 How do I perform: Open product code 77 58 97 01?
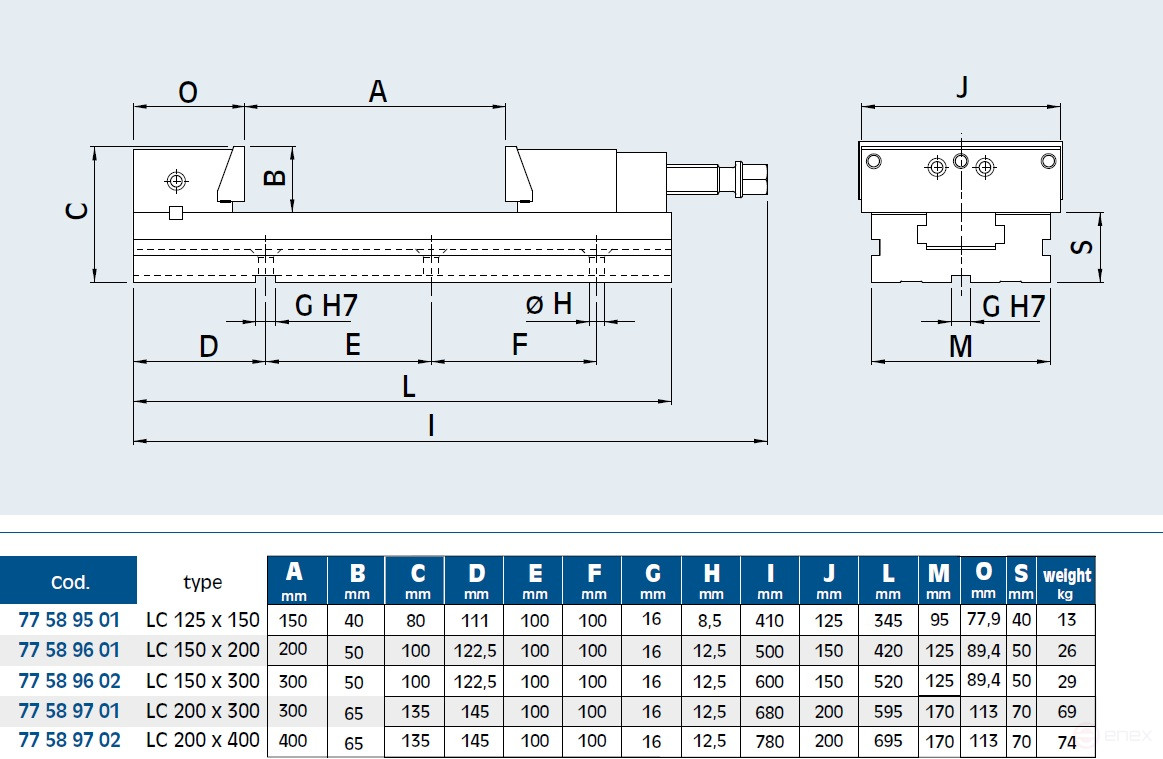click(69, 711)
